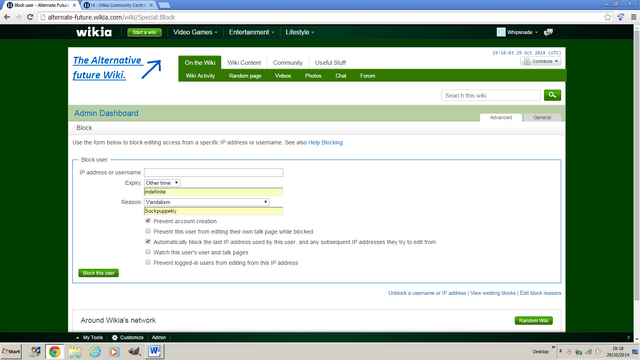Screen dimensions: 640x360
Task: Close the Block user browser tab
Action: [x=74, y=5]
